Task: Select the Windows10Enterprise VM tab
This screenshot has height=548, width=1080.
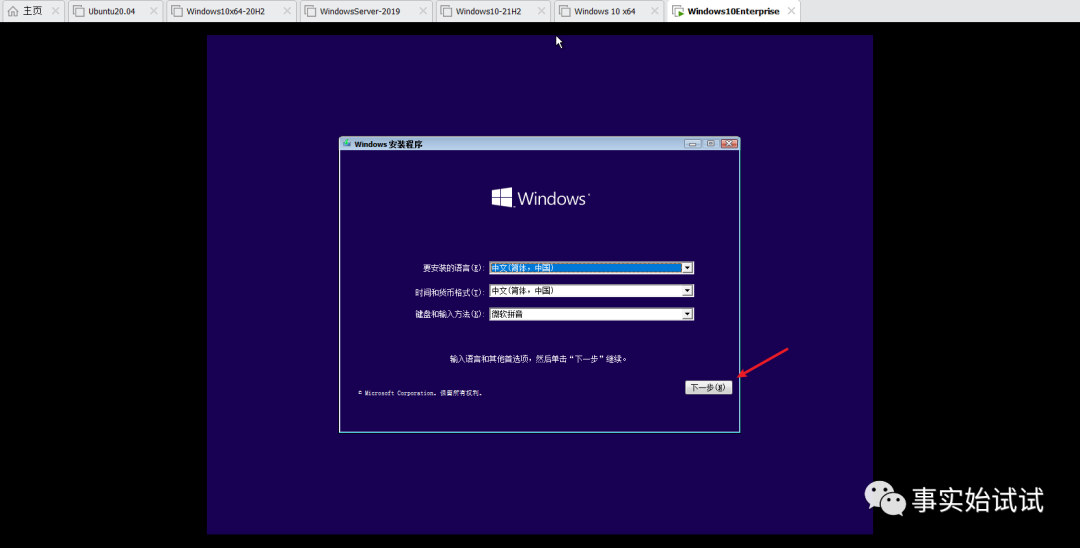Action: click(x=733, y=11)
